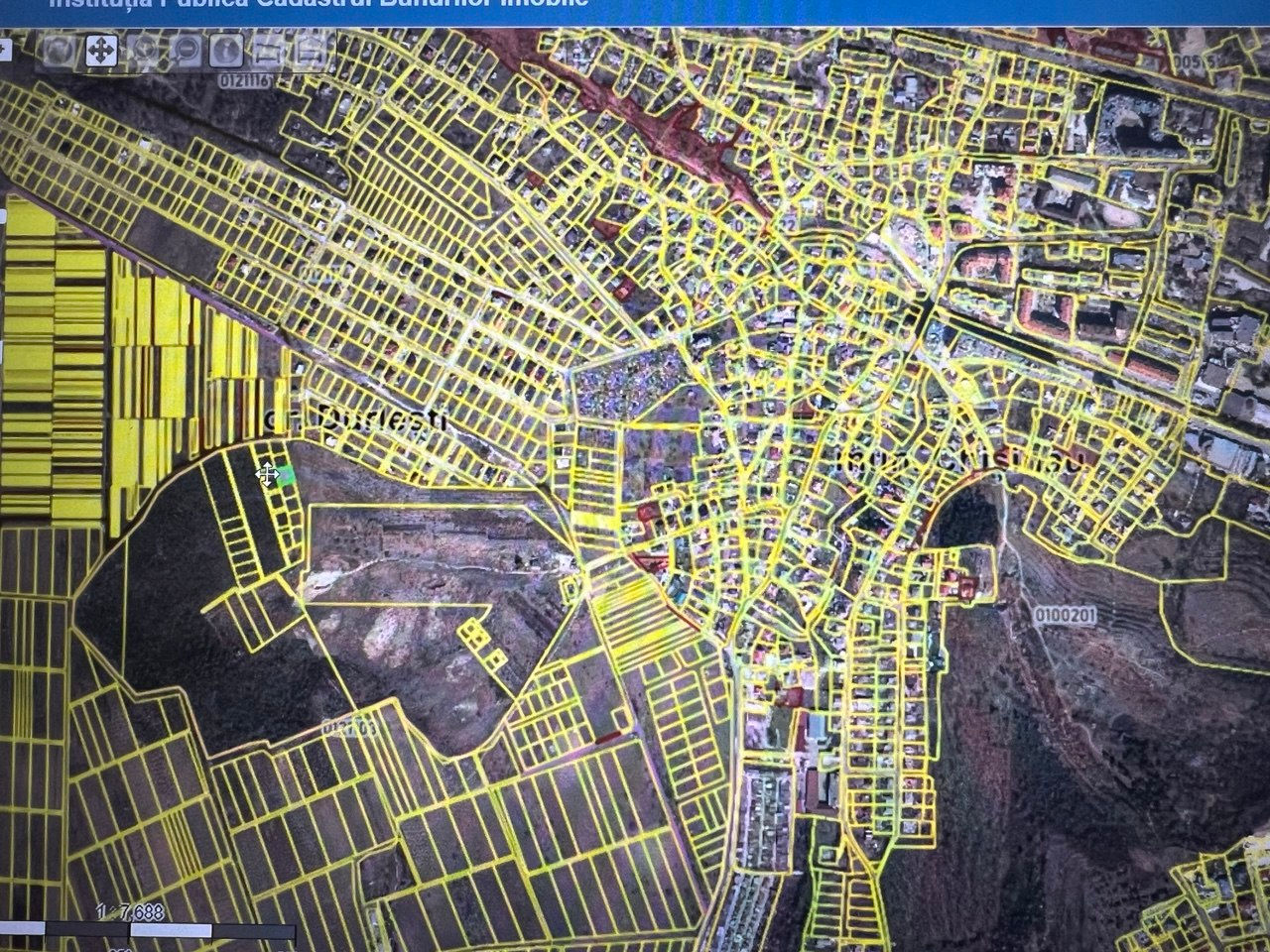1270x952 pixels.
Task: Click the 'or. Durlești' locality label
Action: (x=355, y=419)
